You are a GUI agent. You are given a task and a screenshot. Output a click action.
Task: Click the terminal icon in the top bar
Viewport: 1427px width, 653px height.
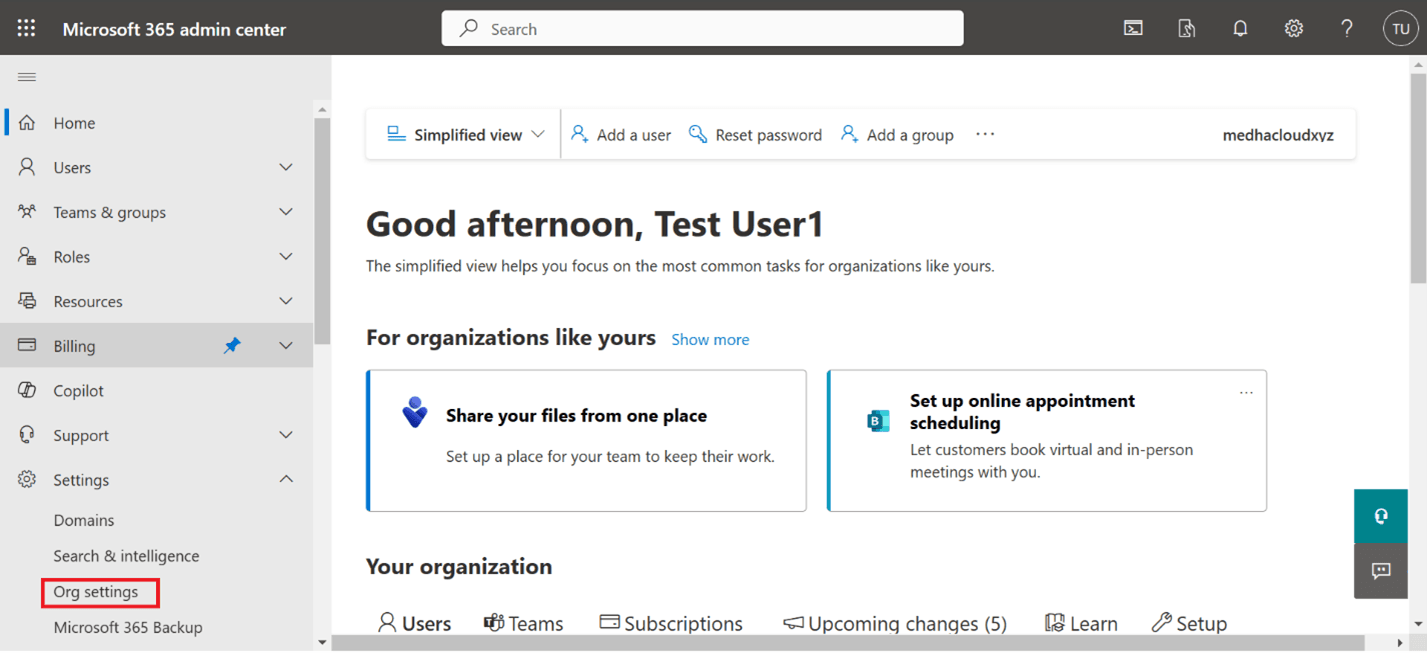pyautogui.click(x=1132, y=28)
